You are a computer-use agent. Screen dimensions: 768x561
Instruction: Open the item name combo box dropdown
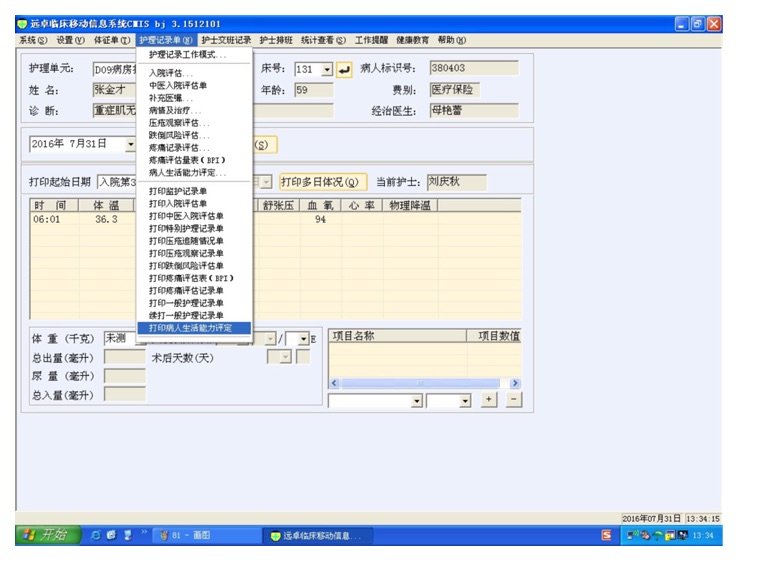pos(416,401)
